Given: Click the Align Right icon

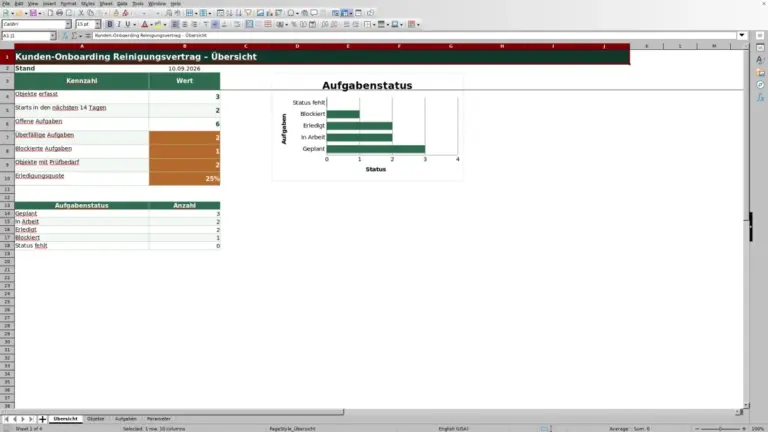Looking at the screenshot, I should [x=194, y=24].
